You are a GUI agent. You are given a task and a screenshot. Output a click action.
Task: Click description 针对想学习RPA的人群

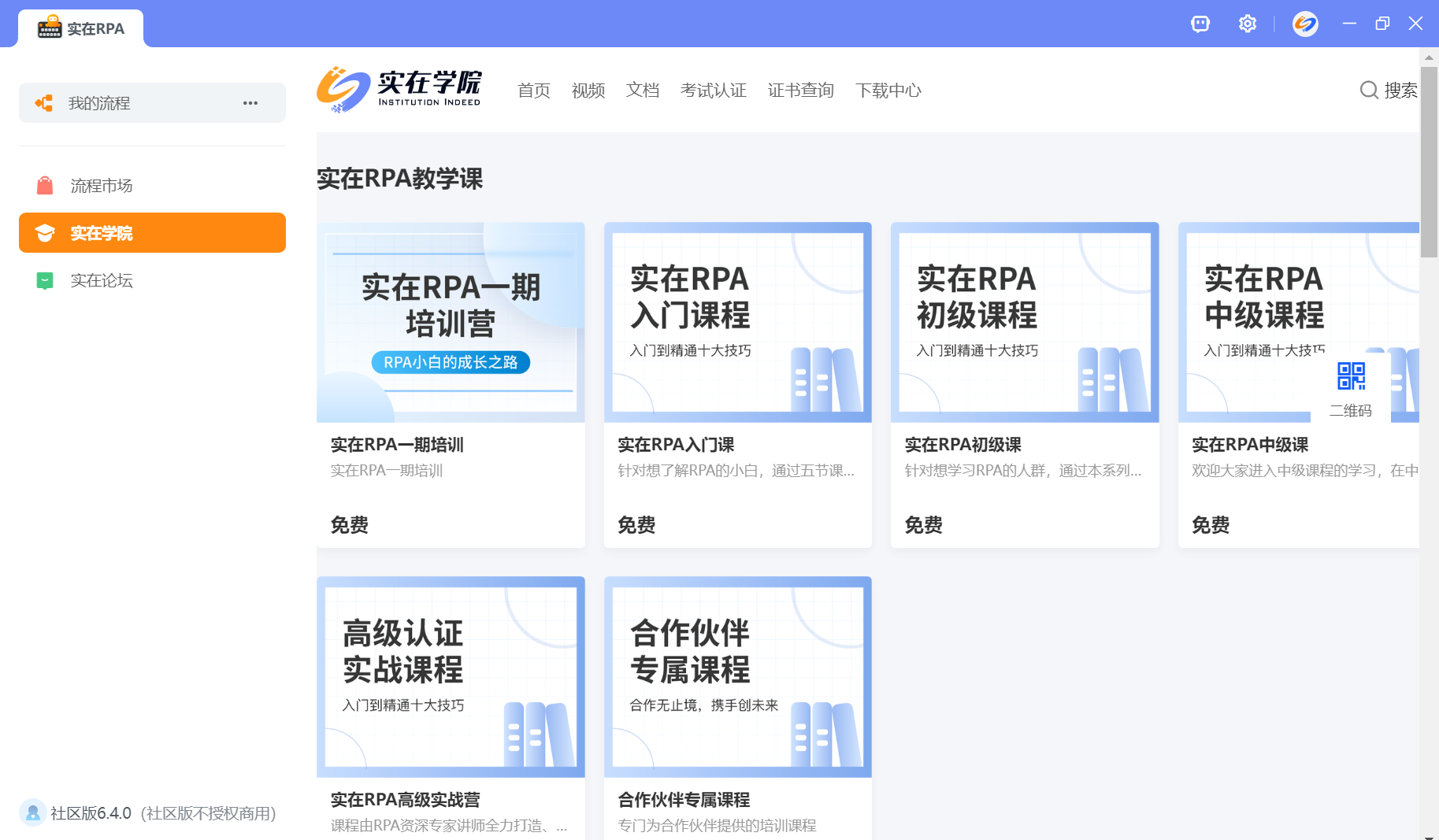tap(1023, 471)
